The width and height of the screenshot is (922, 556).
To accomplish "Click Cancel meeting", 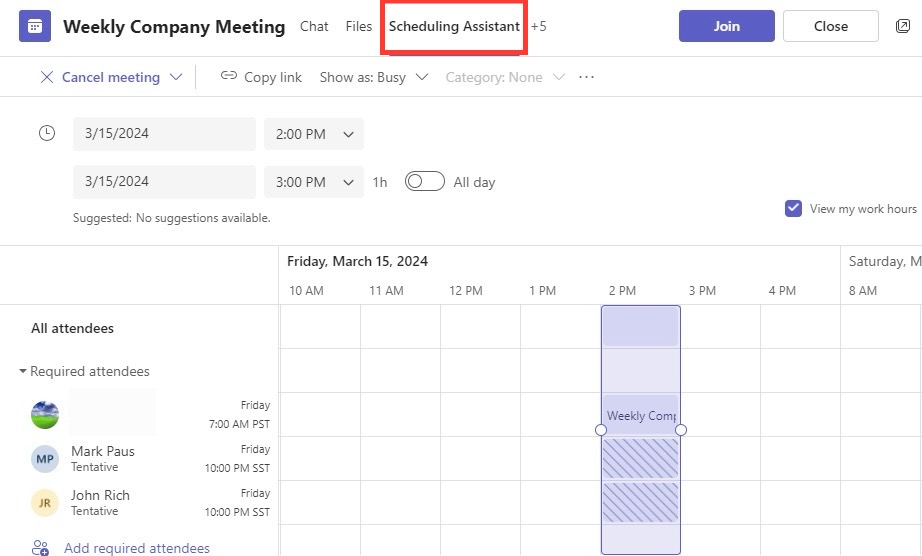I will (111, 77).
